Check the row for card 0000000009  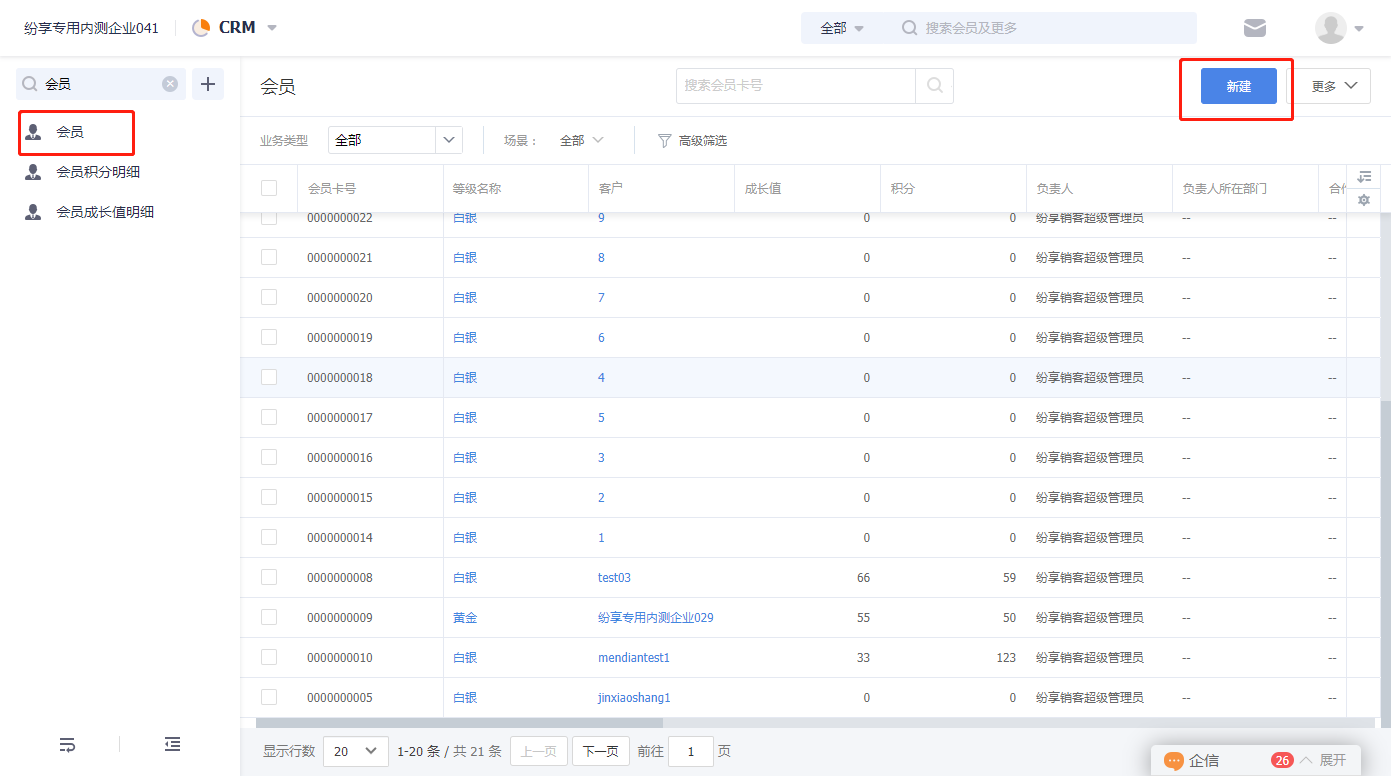click(x=269, y=617)
